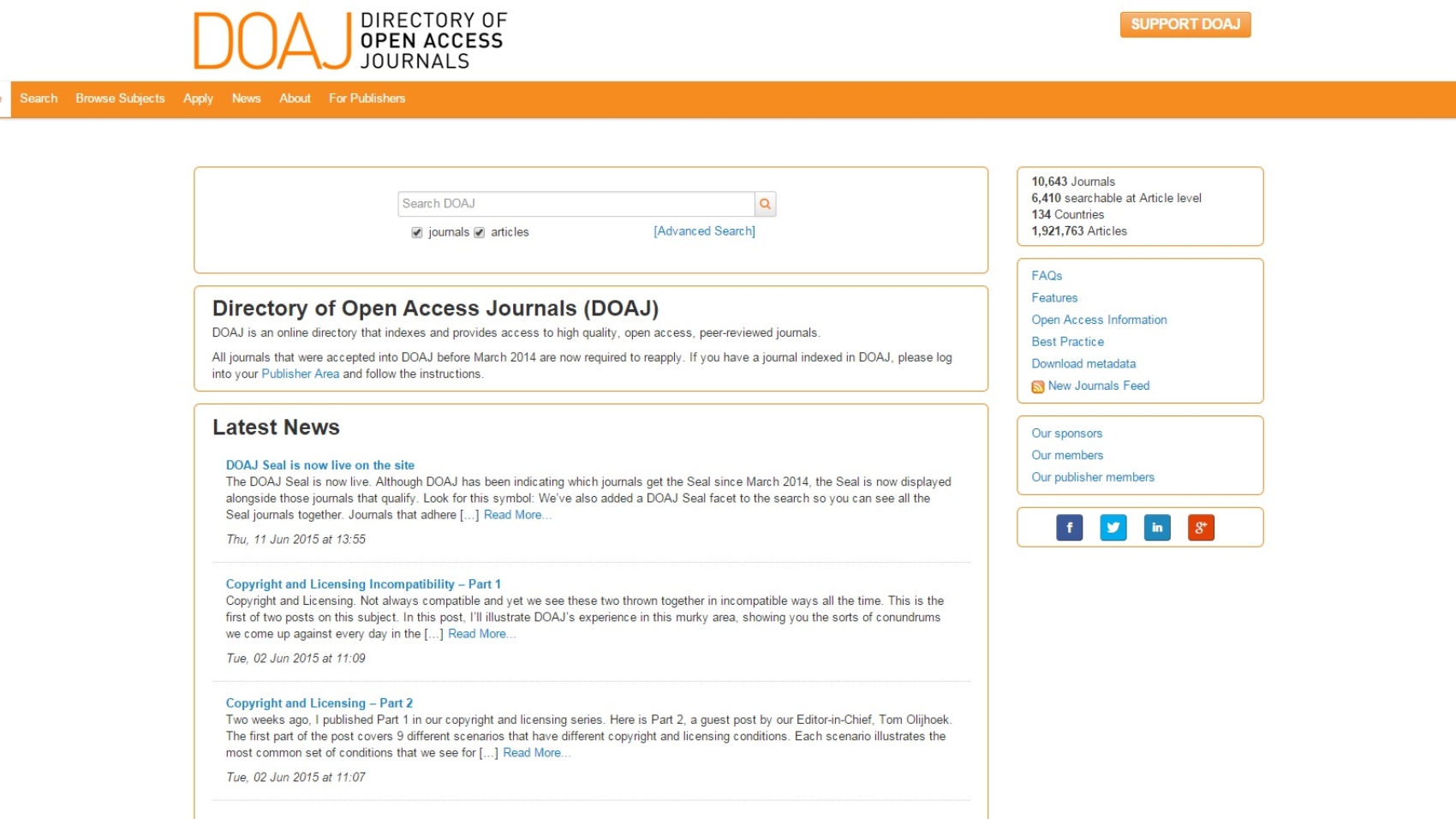The height and width of the screenshot is (819, 1456).
Task: Follow the Publisher Area link
Action: coord(301,374)
